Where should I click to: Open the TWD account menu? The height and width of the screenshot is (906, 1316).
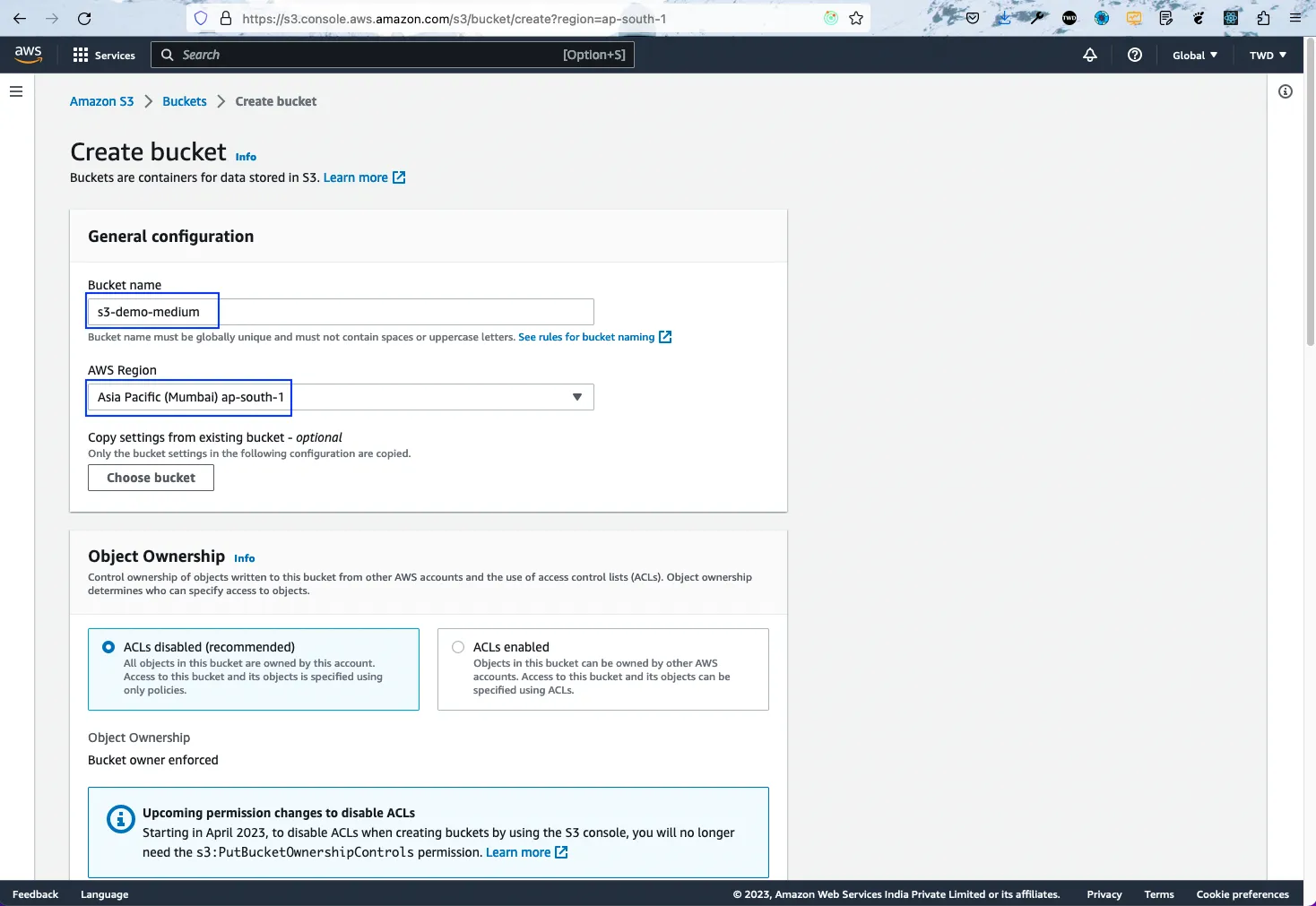(x=1268, y=55)
